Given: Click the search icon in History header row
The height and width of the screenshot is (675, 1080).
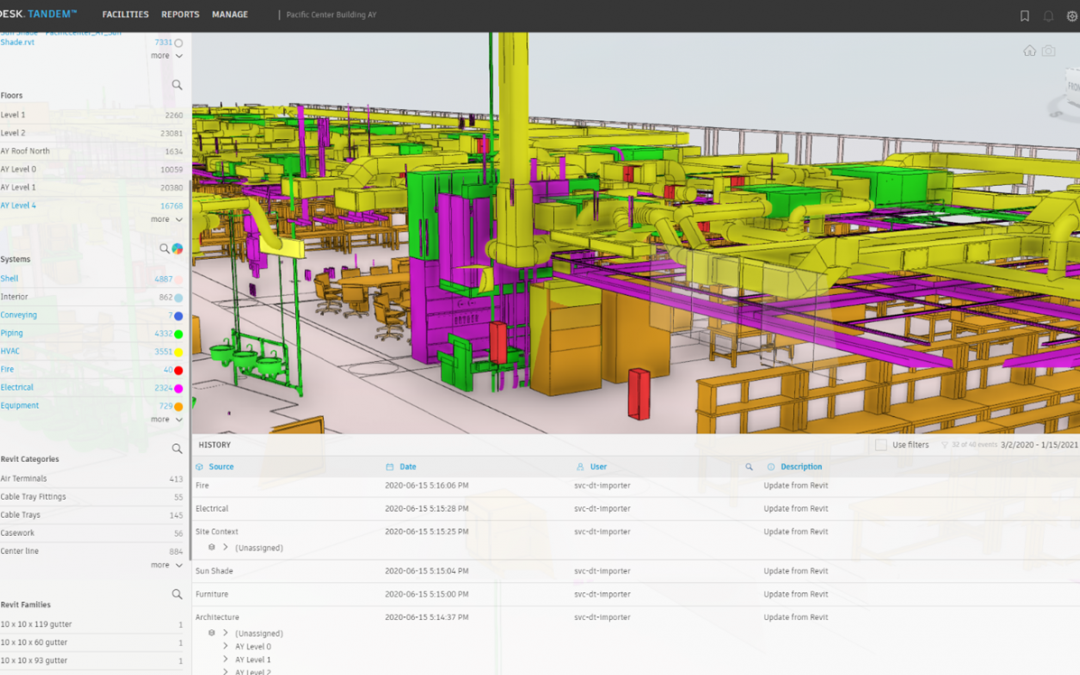Looking at the screenshot, I should 749,467.
